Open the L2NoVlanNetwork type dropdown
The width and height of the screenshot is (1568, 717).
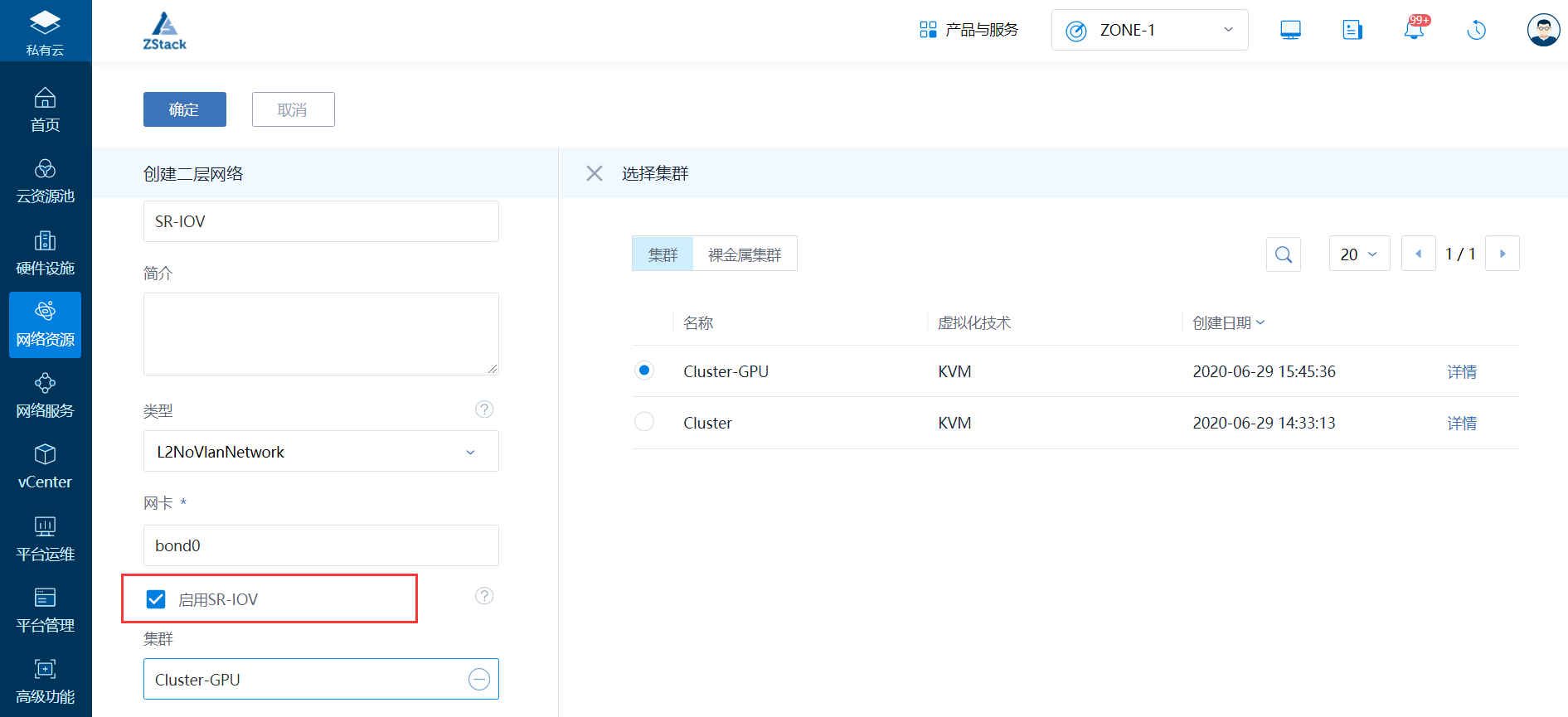coord(320,452)
